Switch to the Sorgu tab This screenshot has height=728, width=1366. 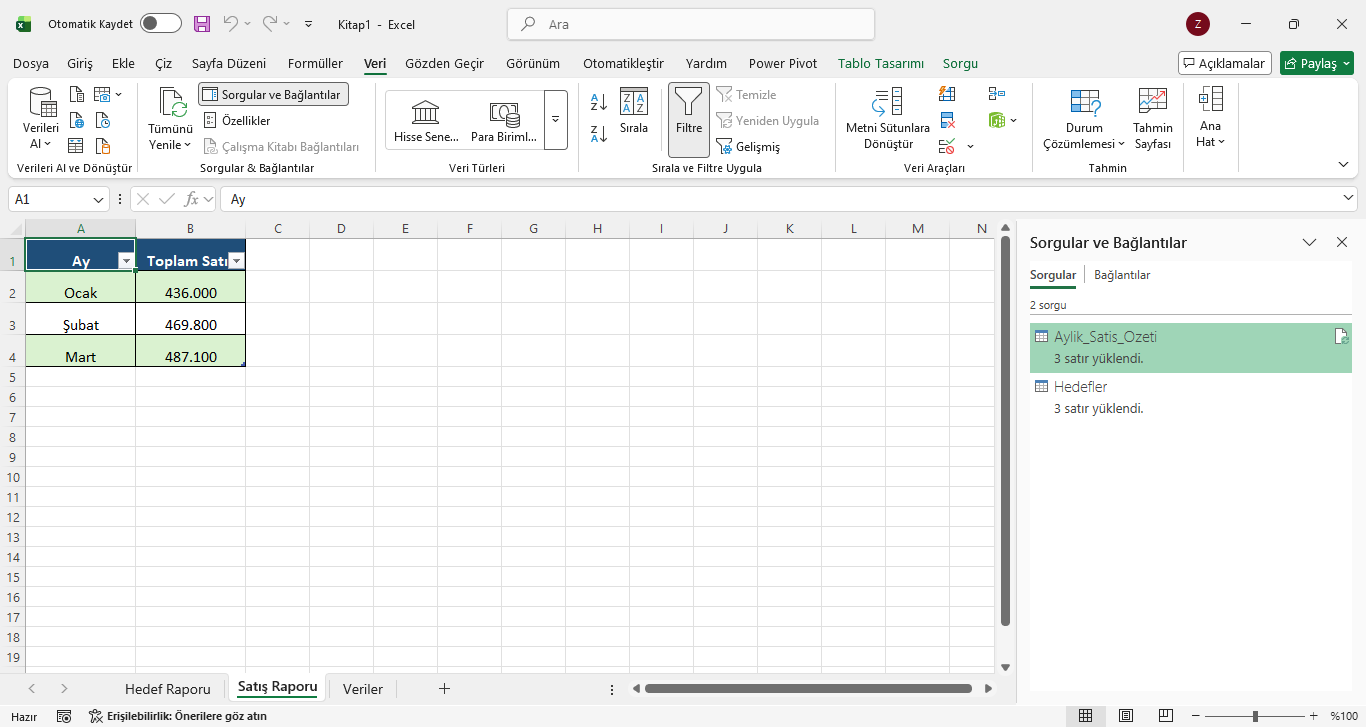[x=961, y=63]
